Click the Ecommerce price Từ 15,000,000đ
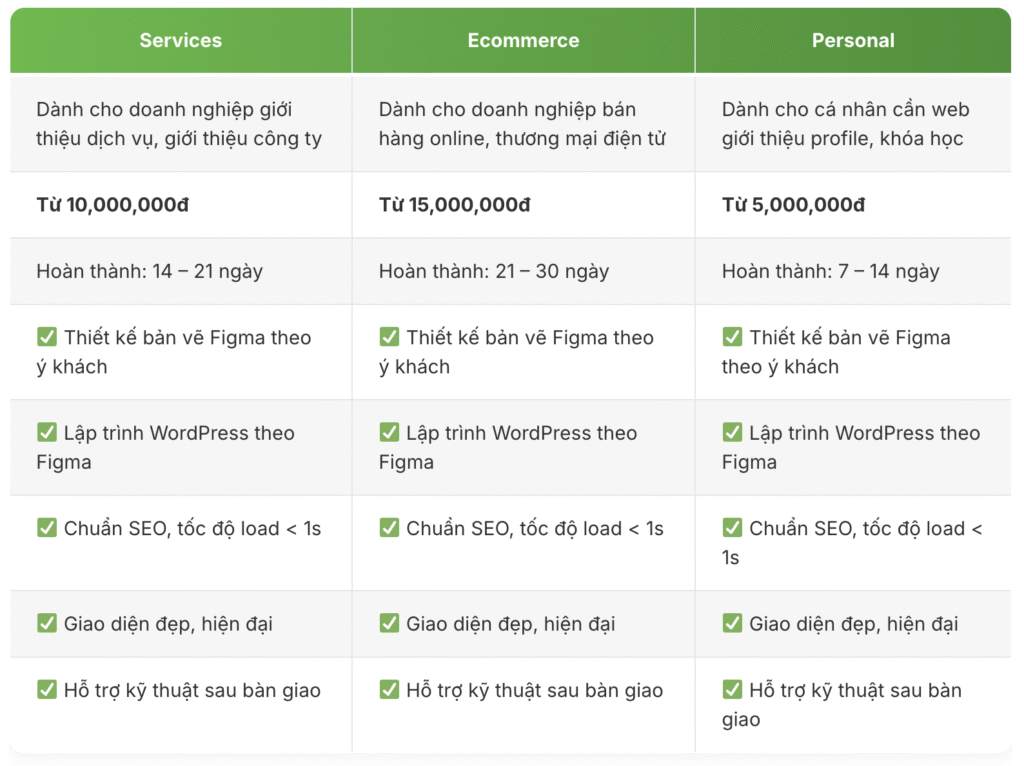1024x766 pixels. click(455, 205)
